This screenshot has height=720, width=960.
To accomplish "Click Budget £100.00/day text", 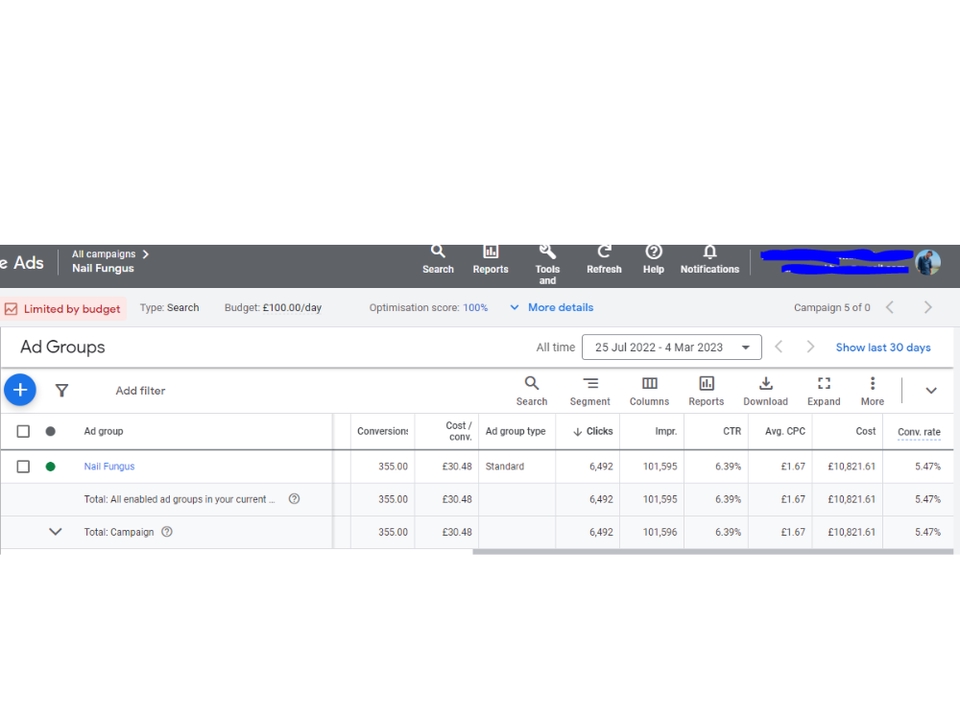I will (273, 307).
